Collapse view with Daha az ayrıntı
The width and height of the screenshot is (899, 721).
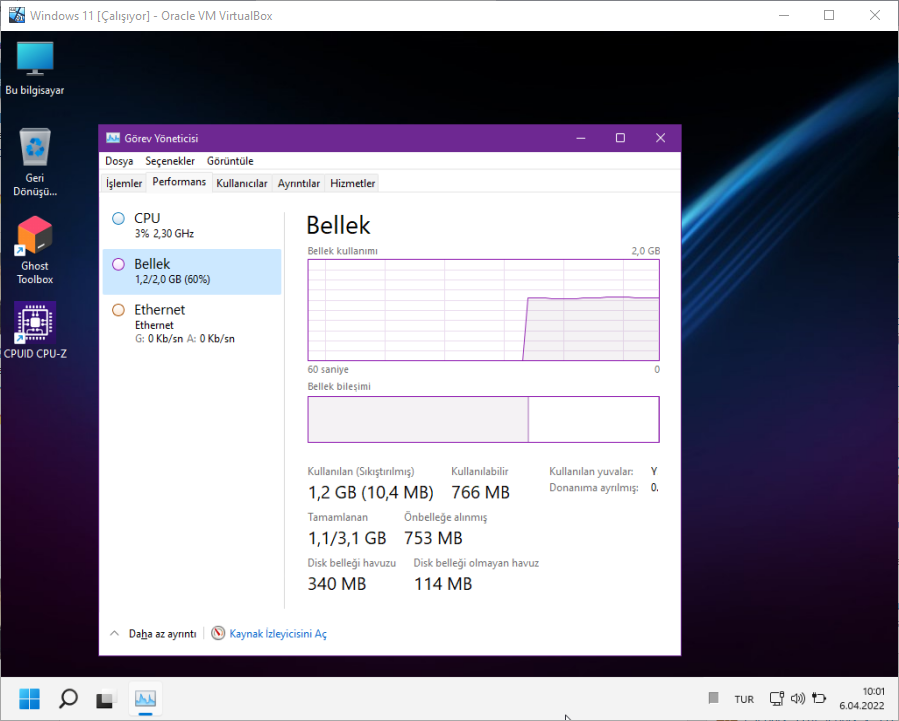(153, 633)
